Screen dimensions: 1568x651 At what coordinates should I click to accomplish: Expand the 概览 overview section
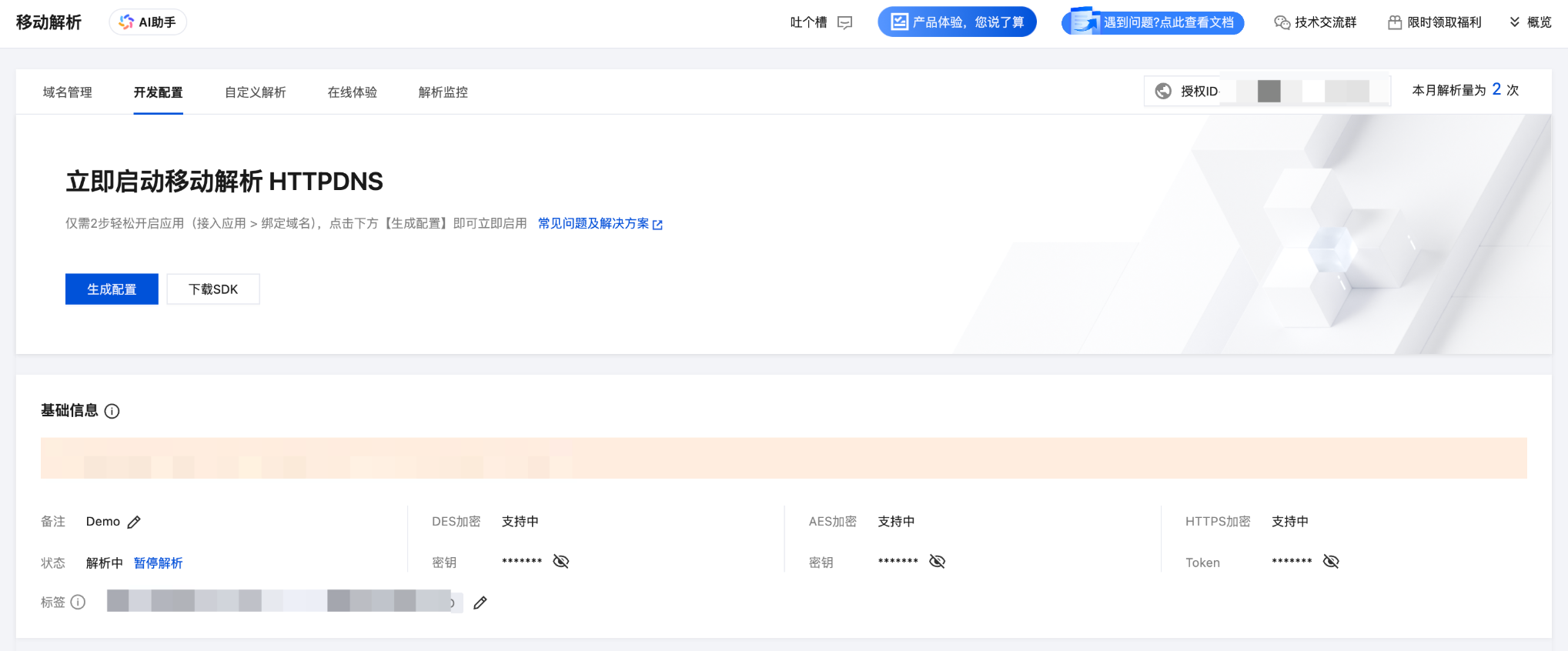click(1530, 22)
